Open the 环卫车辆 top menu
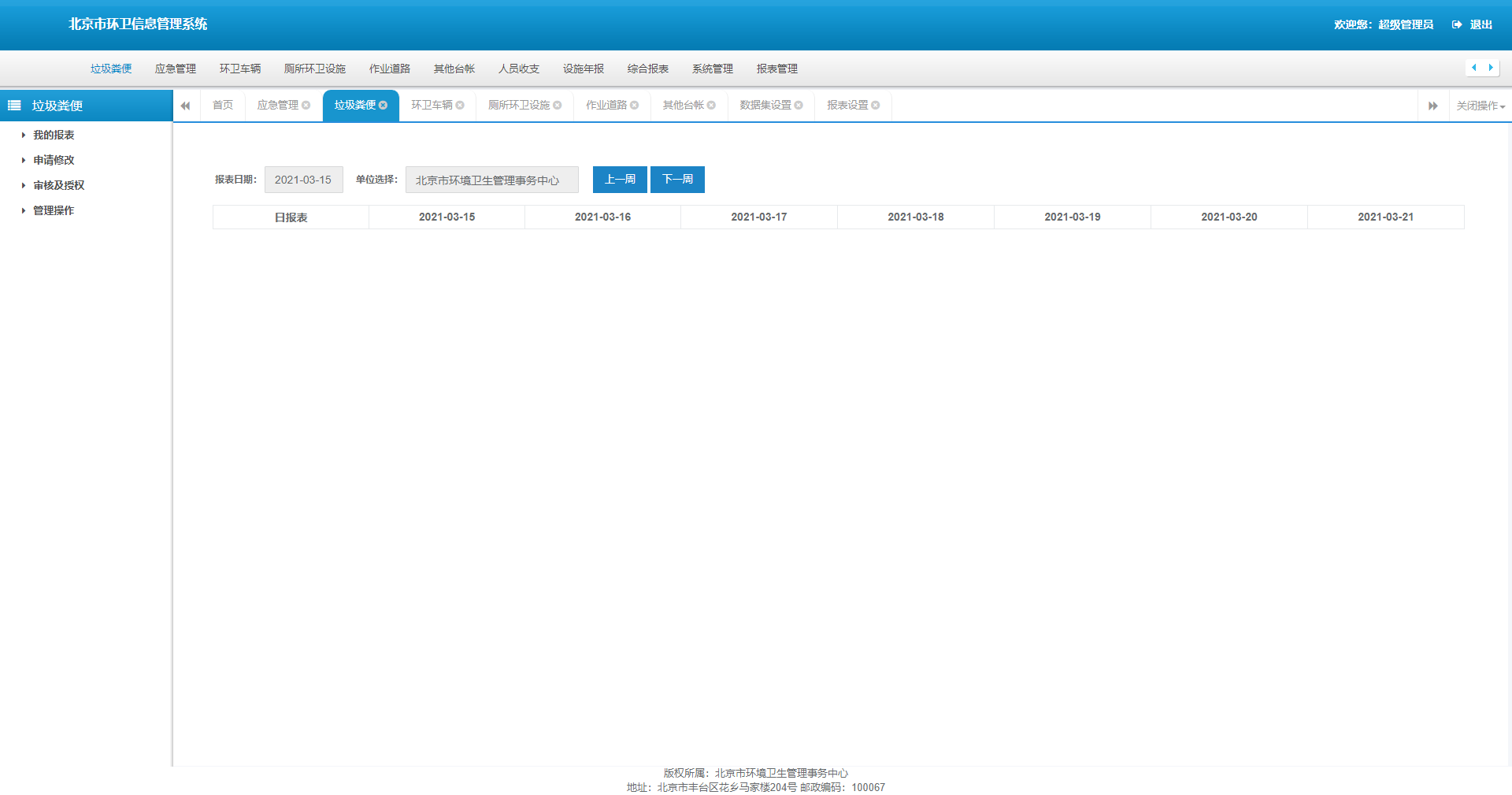This screenshot has width=1512, height=795. (240, 69)
